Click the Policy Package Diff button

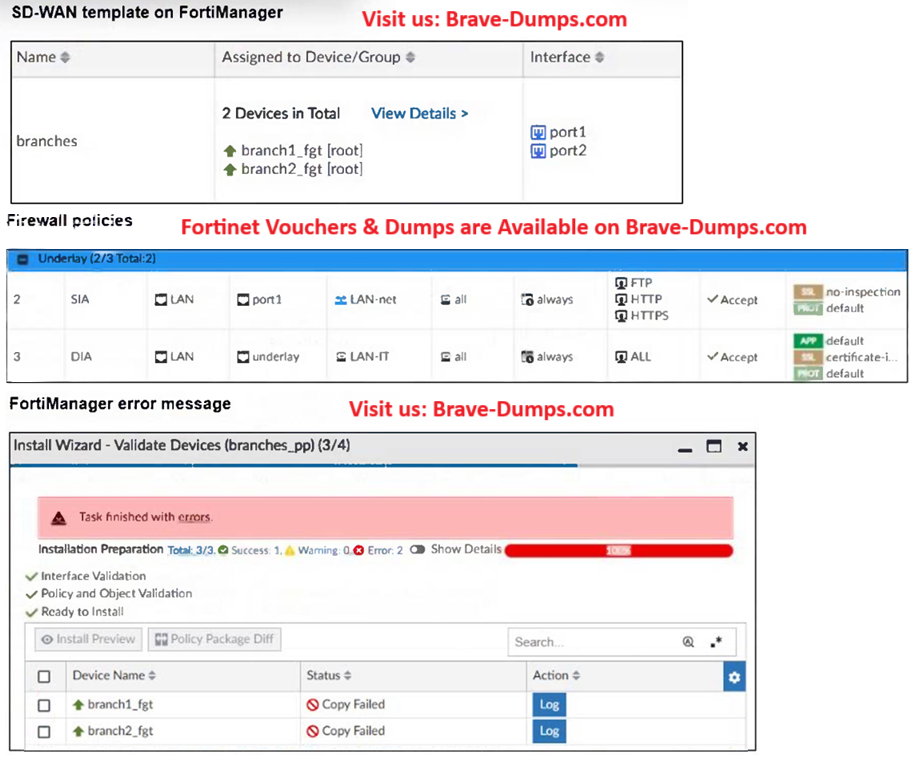click(214, 640)
